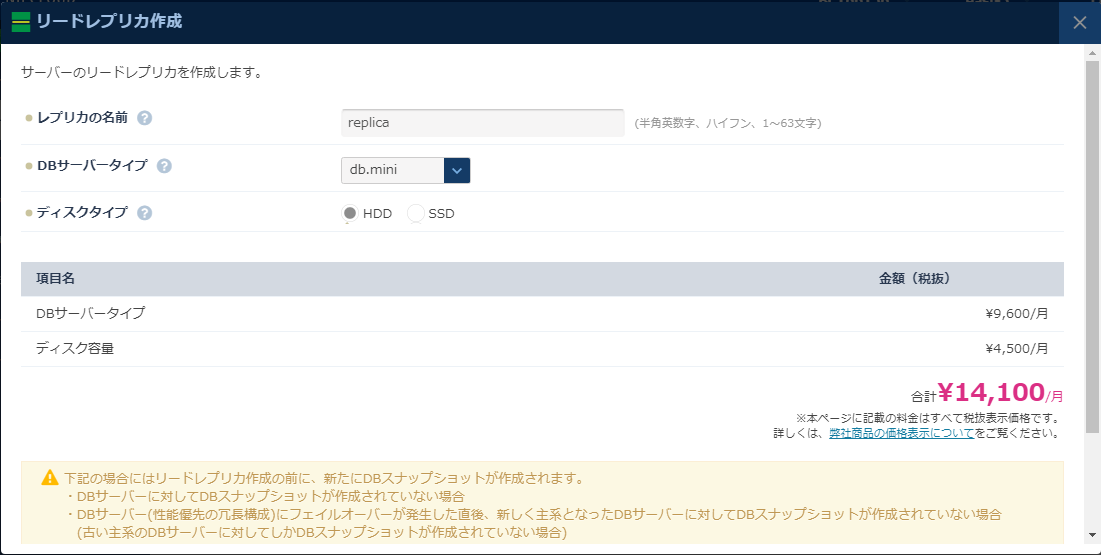Click the ¥14,100 total amount

[991, 392]
